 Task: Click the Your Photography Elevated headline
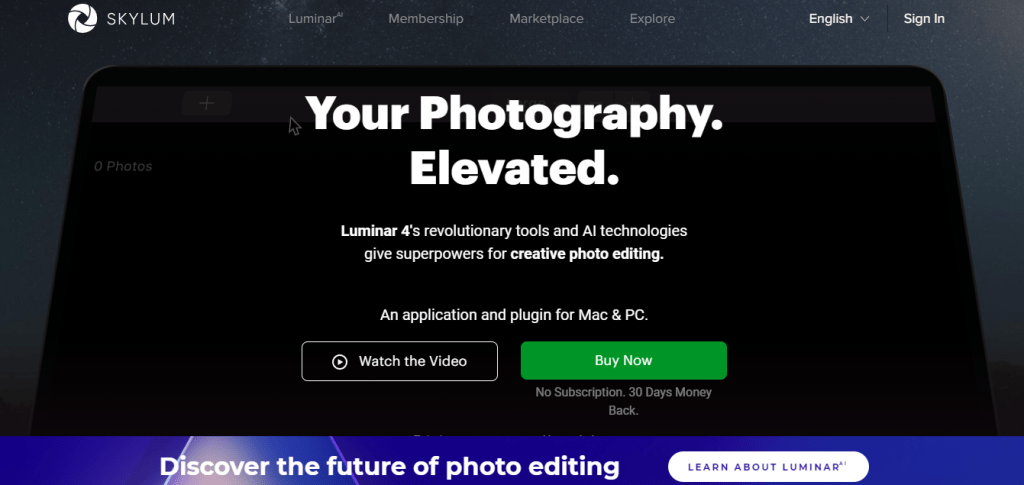pos(514,140)
